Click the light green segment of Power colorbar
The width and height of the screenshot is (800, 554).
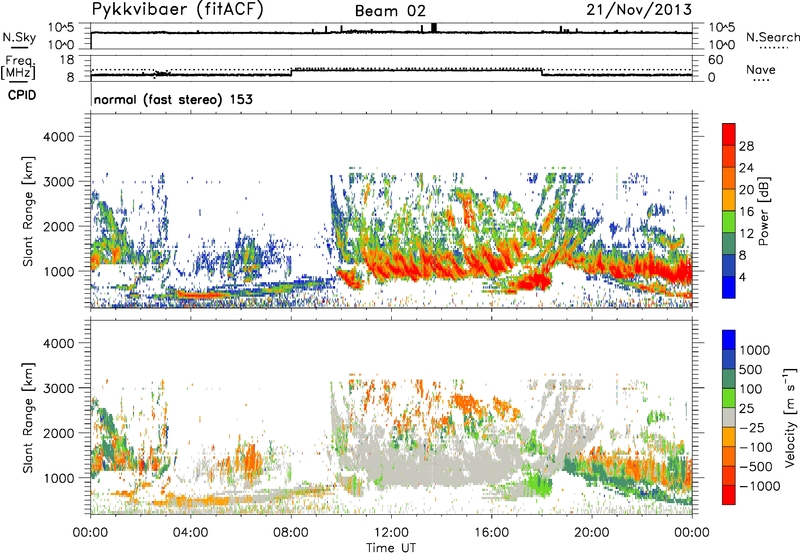(x=729, y=221)
